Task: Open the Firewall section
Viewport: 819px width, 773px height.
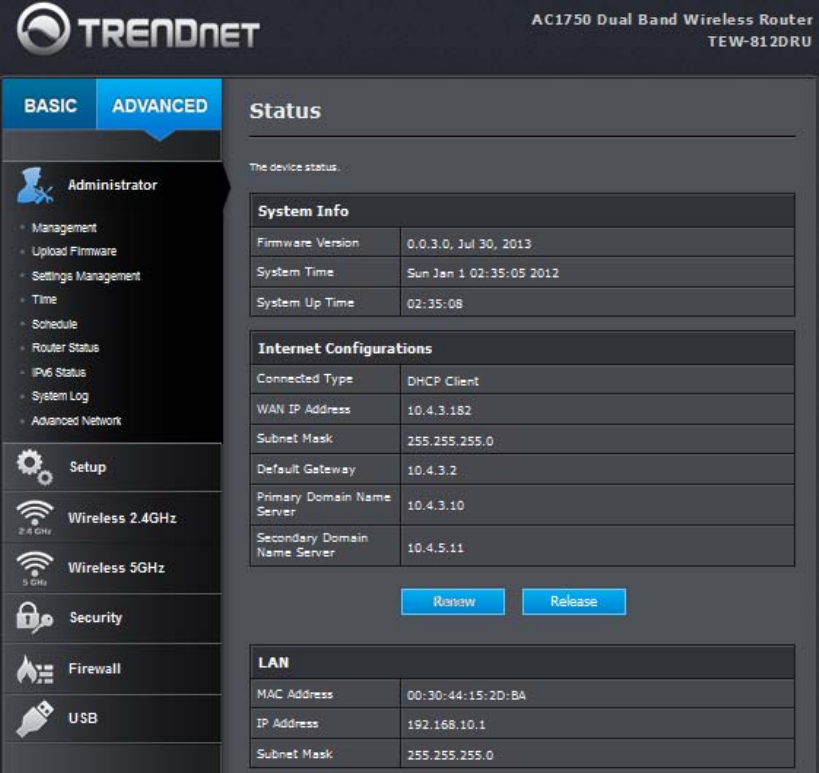Action: (113, 669)
